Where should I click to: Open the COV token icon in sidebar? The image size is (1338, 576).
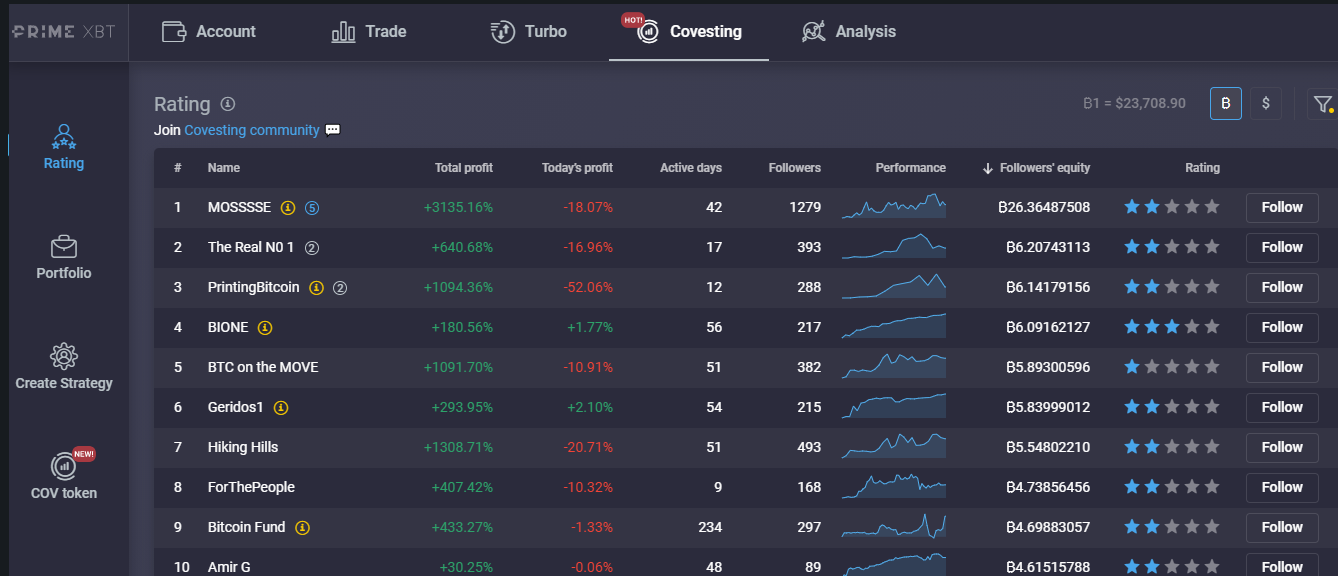pos(64,465)
